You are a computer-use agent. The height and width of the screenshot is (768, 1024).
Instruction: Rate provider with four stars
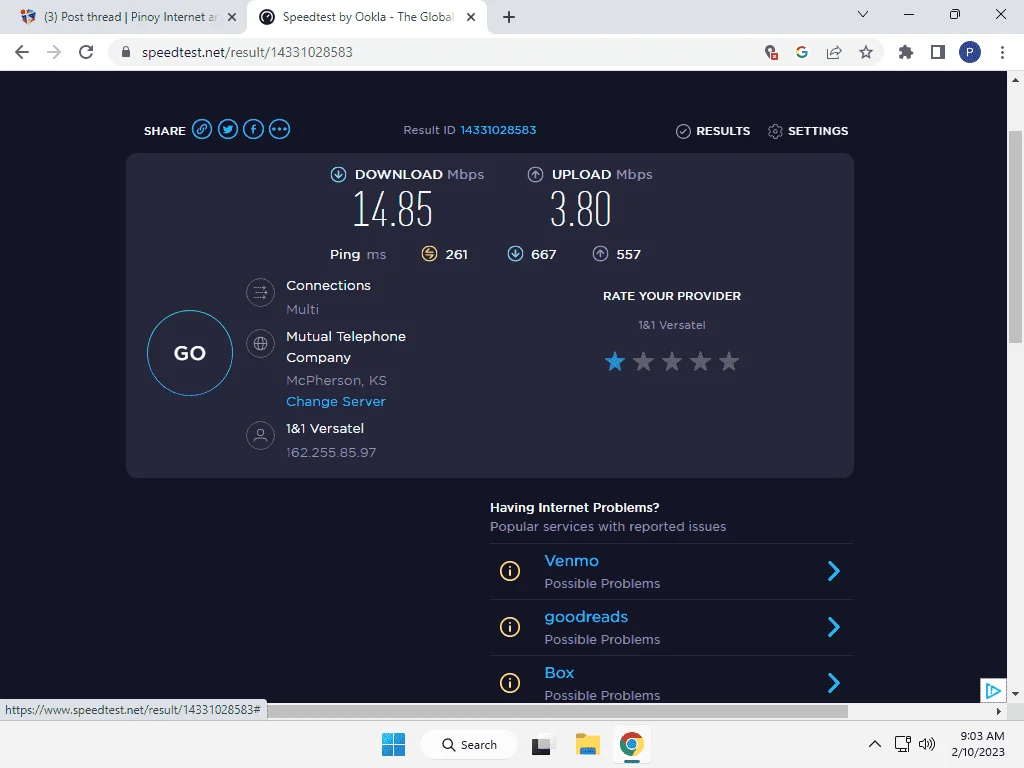pyautogui.click(x=701, y=361)
